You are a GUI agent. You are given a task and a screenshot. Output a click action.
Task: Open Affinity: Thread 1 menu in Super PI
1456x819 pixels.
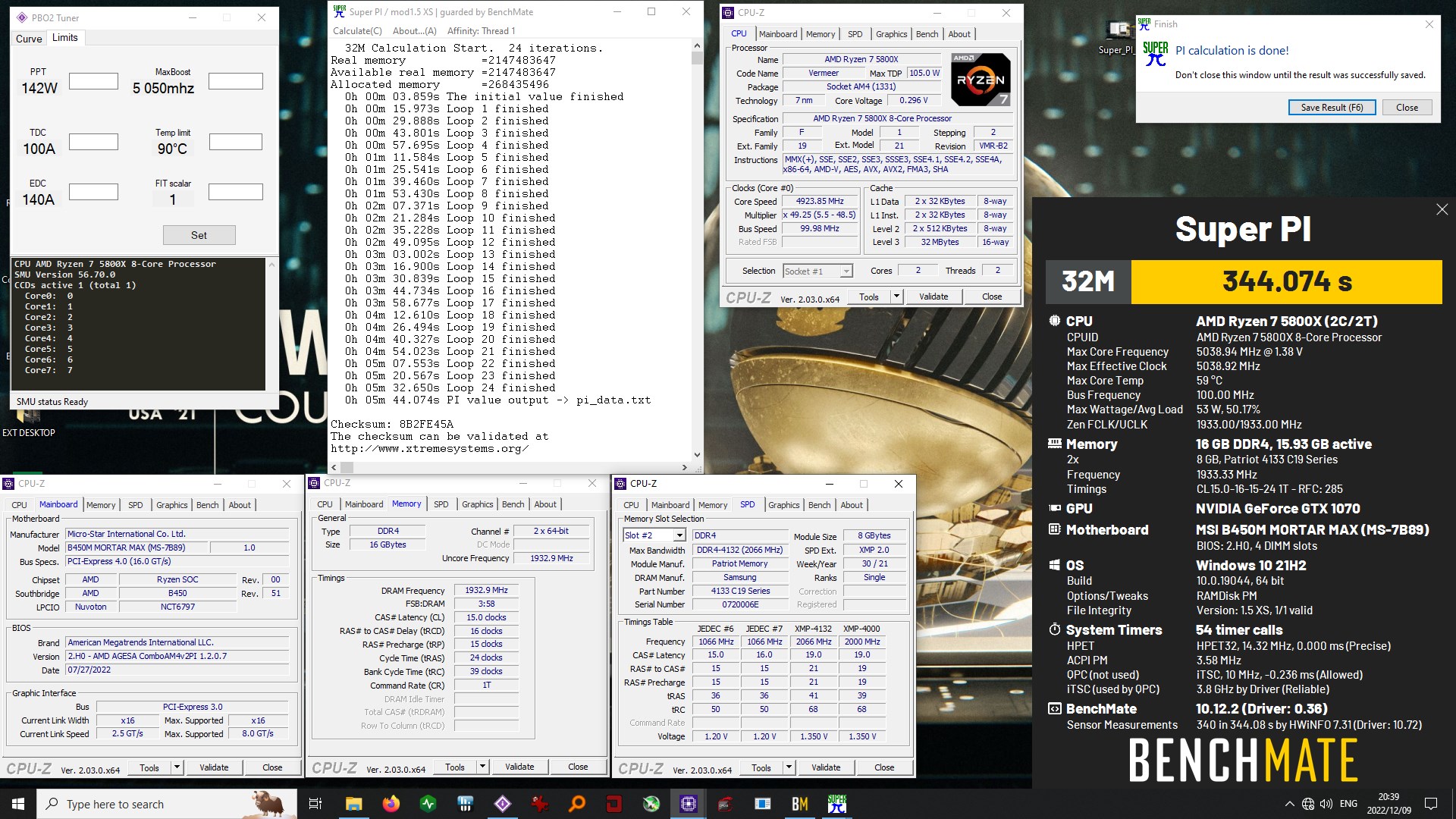481,31
